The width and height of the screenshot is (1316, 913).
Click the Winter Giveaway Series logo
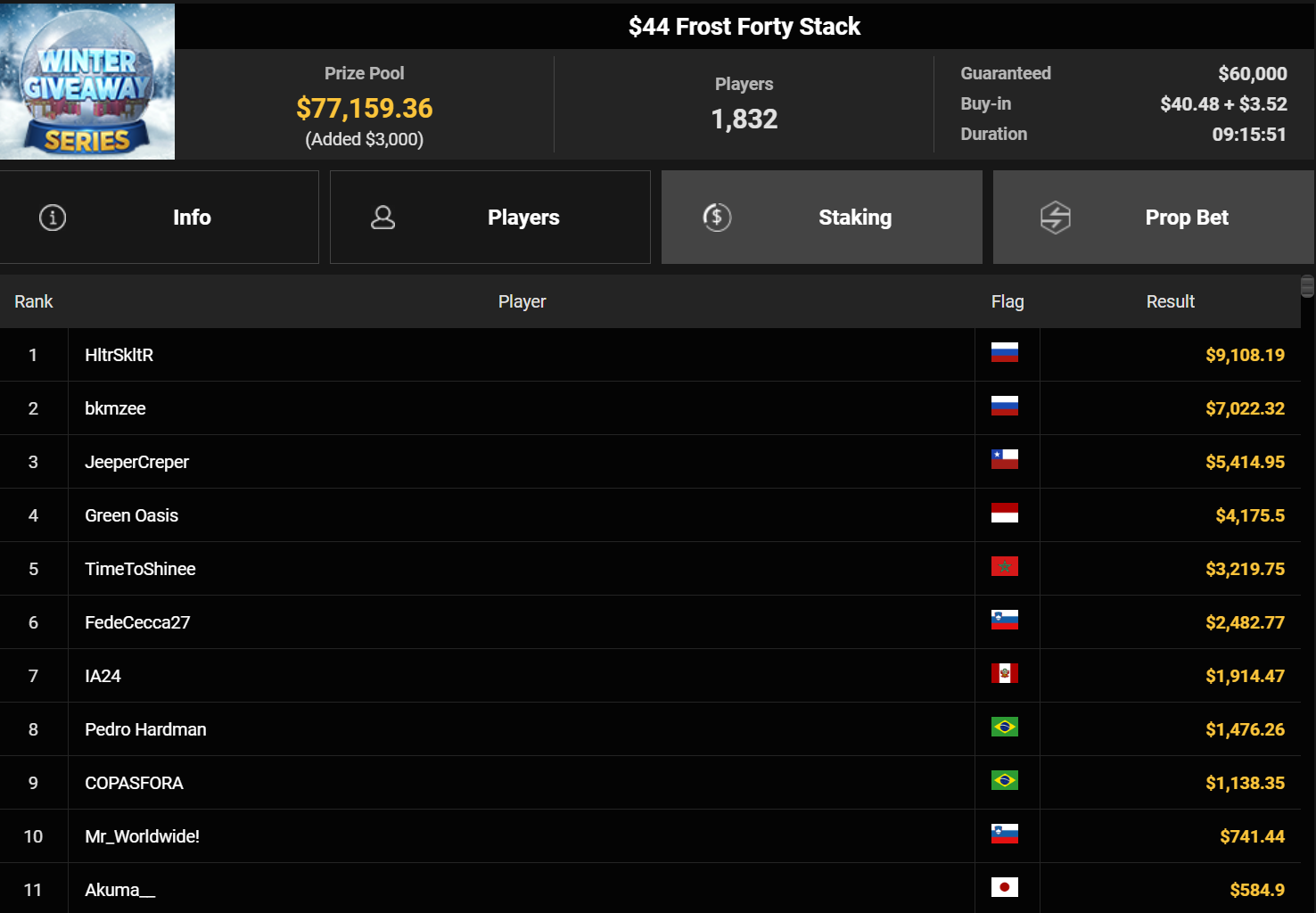[87, 81]
